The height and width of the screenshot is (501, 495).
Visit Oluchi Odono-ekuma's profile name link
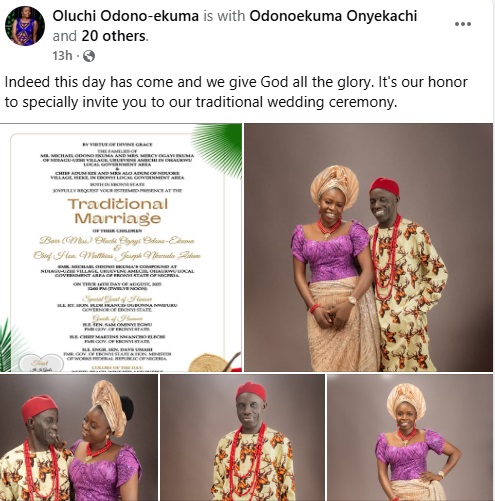[x=125, y=16]
